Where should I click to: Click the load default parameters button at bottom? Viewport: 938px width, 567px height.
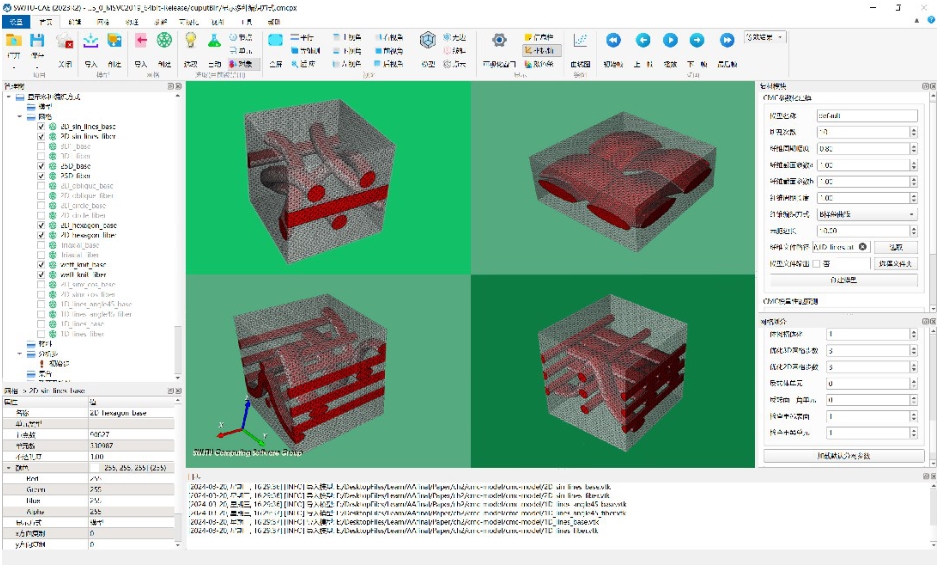pyautogui.click(x=843, y=456)
